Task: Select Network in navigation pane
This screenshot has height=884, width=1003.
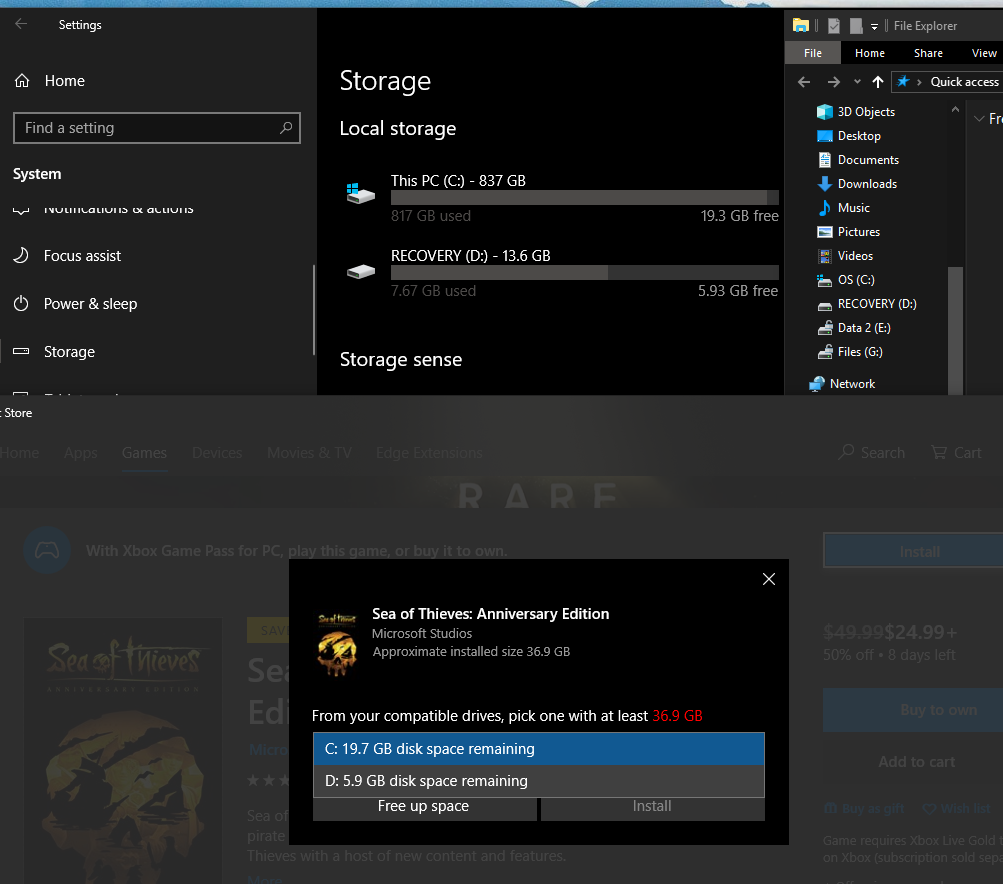Action: 842,384
